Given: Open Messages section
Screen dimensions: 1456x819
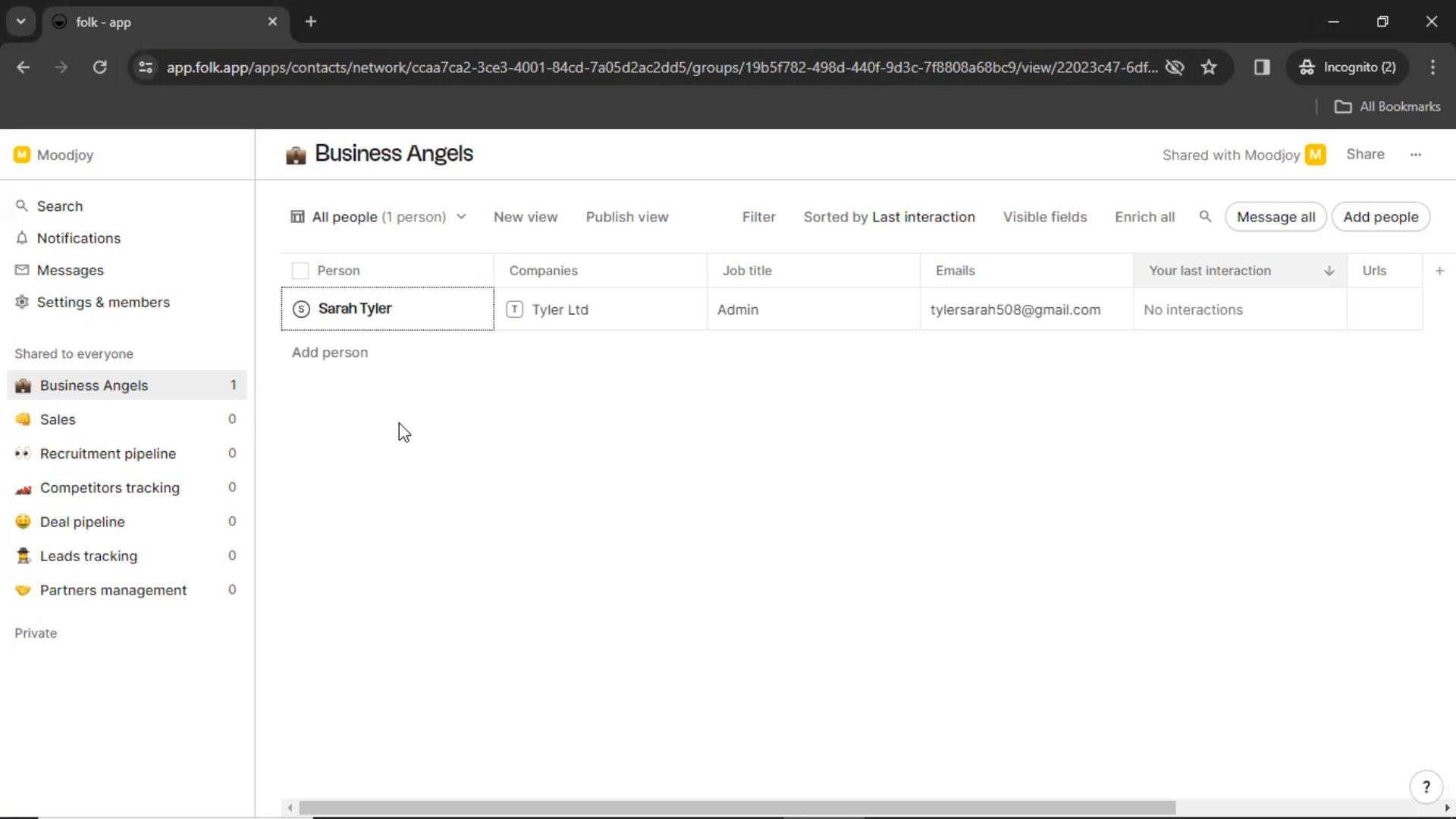Looking at the screenshot, I should [70, 270].
